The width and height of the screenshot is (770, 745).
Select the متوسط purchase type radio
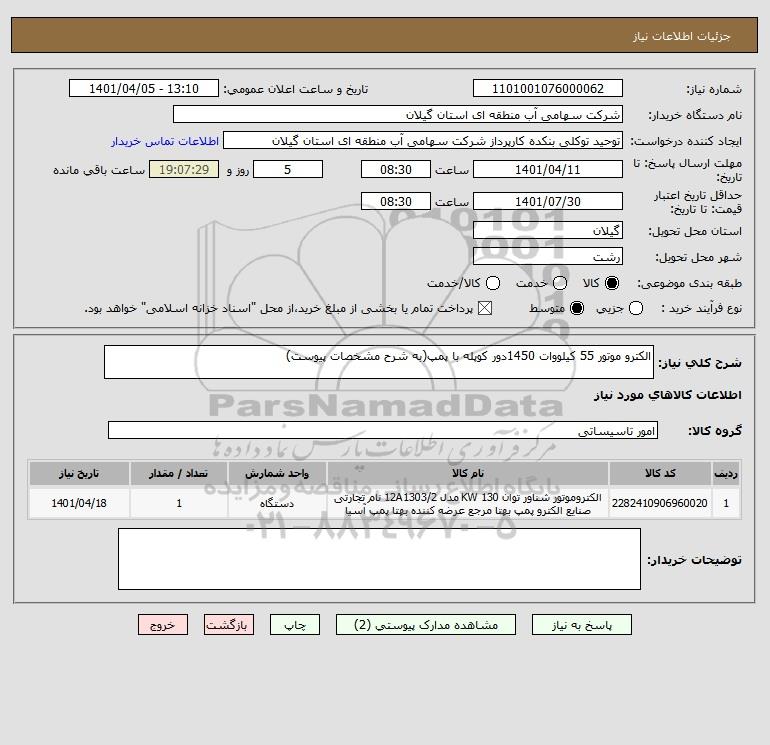pyautogui.click(x=577, y=308)
